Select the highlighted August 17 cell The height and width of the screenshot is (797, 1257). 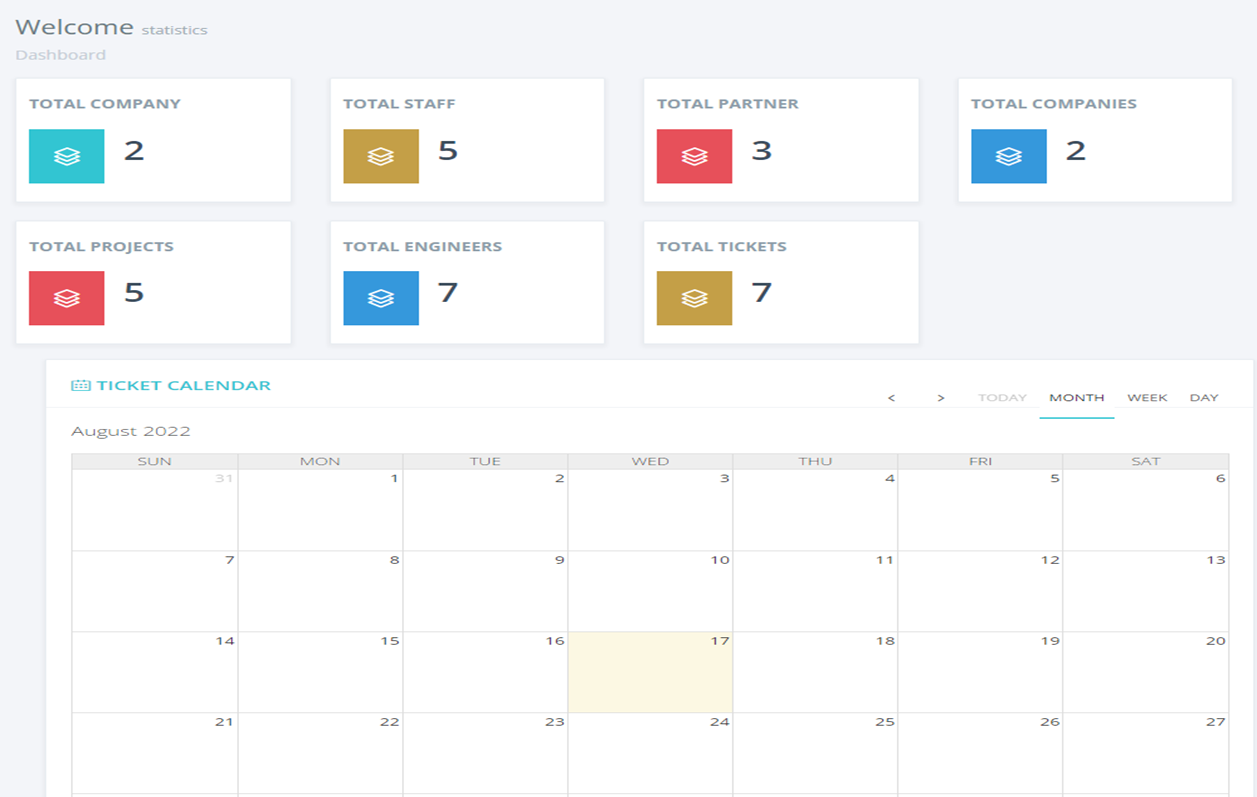(650, 672)
